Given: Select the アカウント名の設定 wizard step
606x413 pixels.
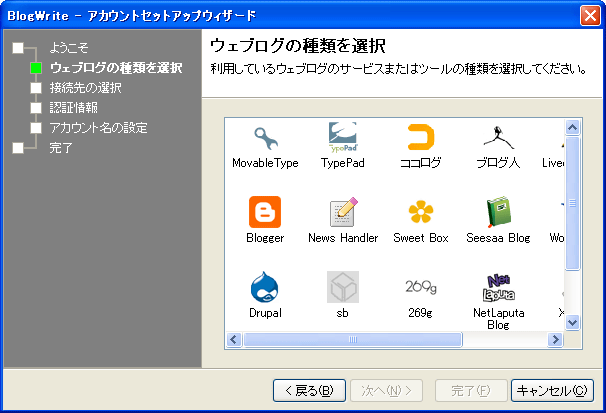Looking at the screenshot, I should (x=98, y=127).
